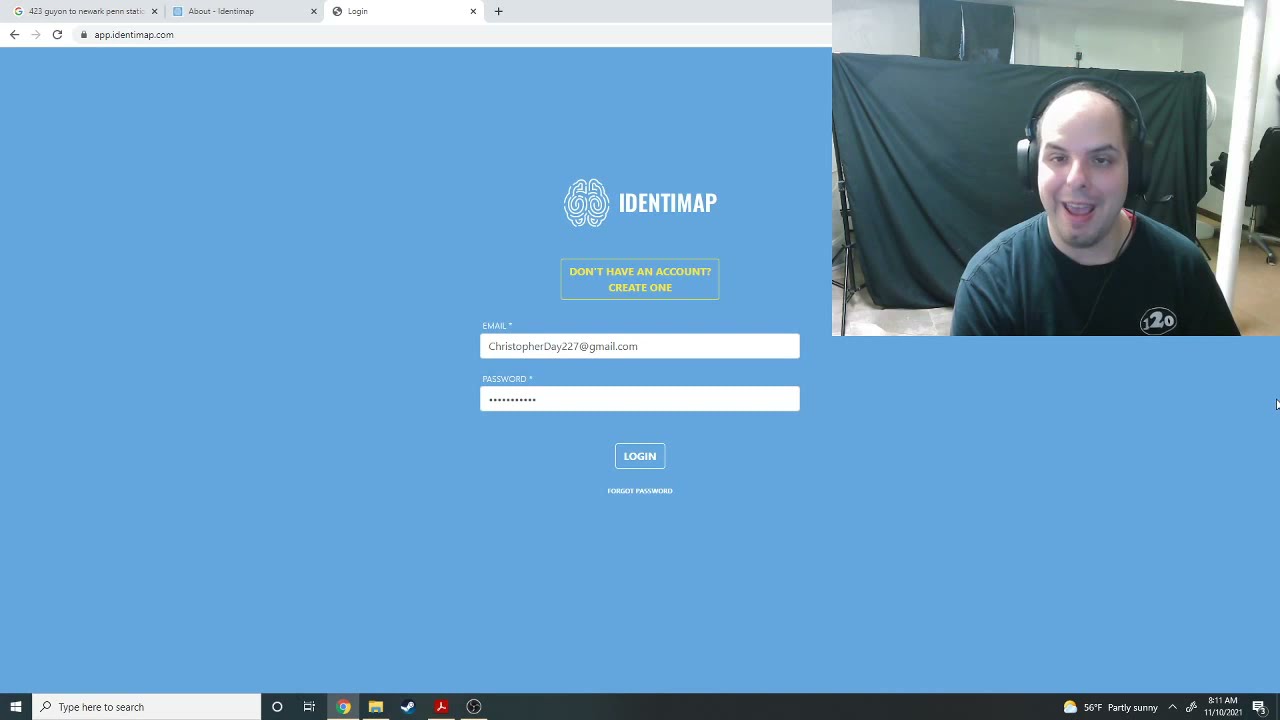Open OBS Studio from the taskbar
Image resolution: width=1280 pixels, height=720 pixels.
click(474, 707)
